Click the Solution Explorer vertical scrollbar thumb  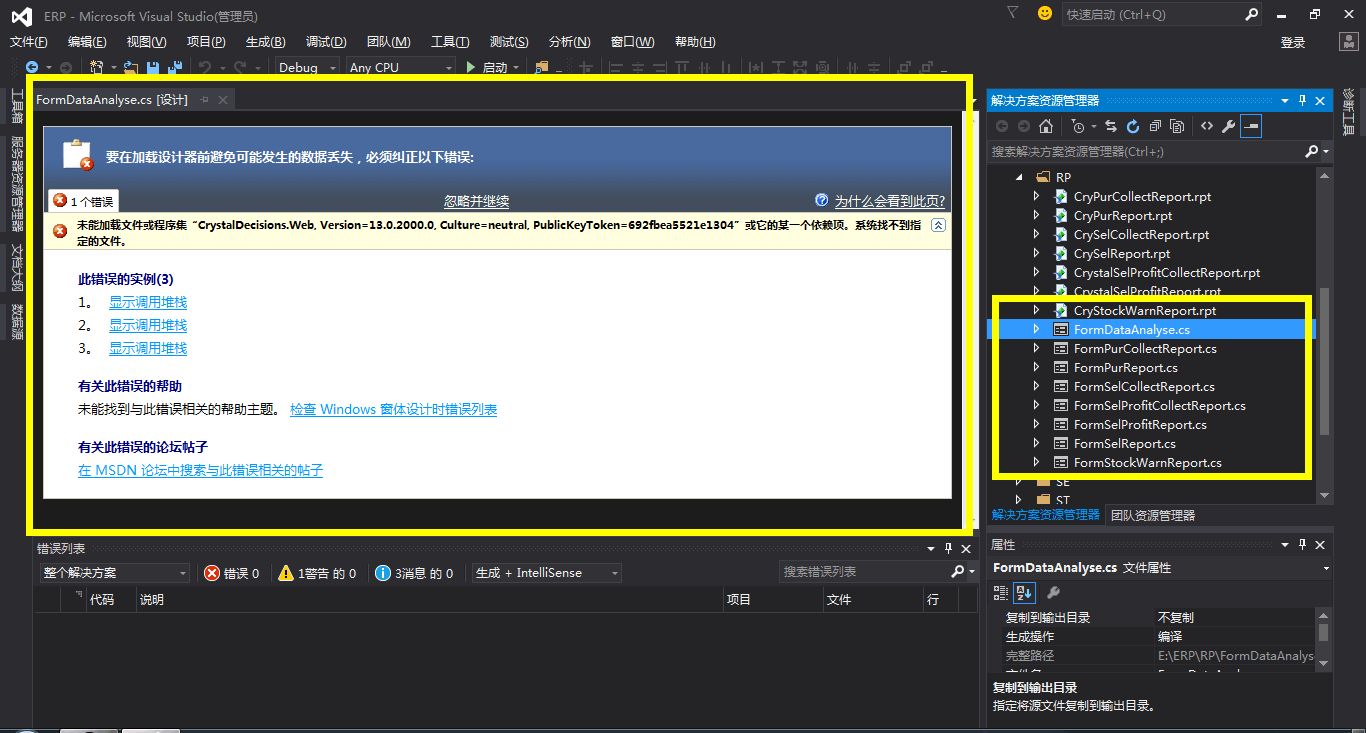[1325, 362]
